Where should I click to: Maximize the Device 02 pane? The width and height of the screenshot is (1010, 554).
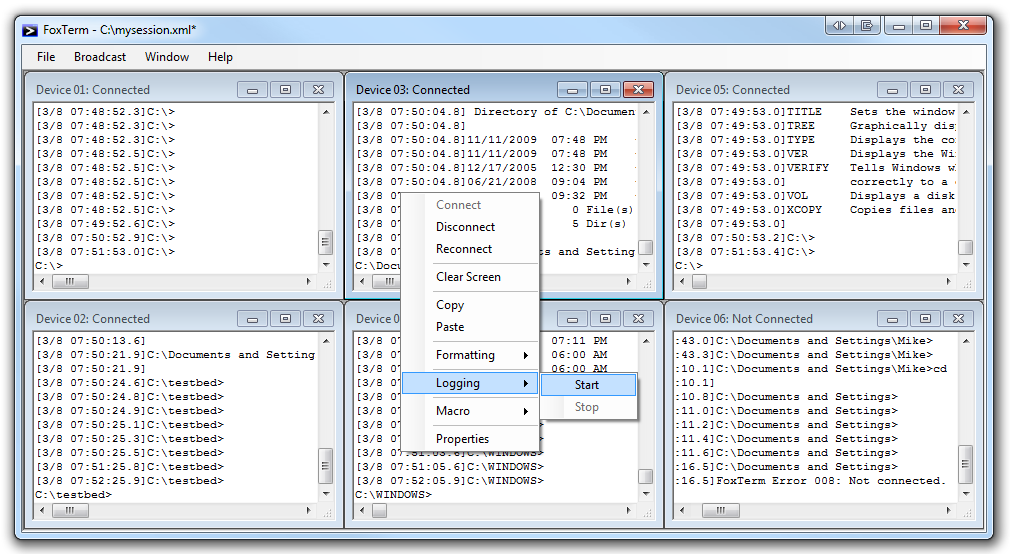(x=285, y=318)
